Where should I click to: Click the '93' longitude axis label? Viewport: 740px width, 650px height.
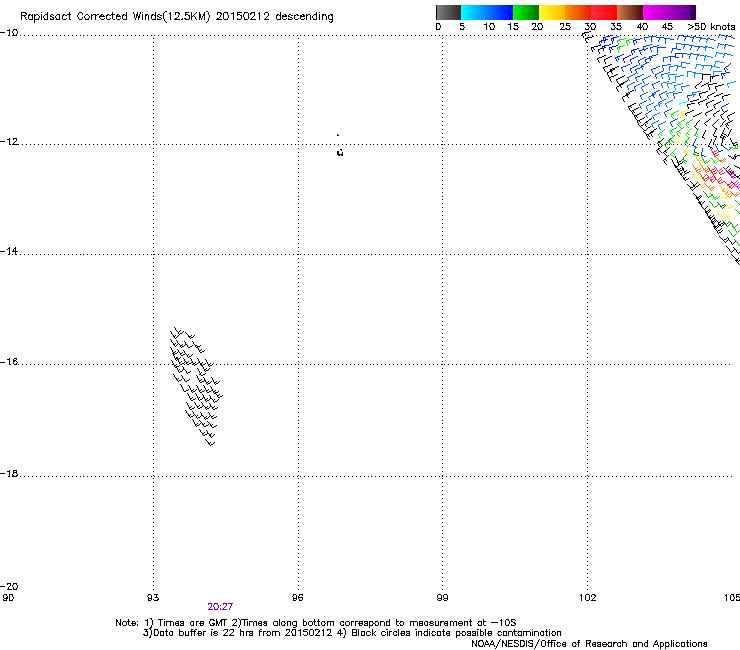tap(153, 598)
